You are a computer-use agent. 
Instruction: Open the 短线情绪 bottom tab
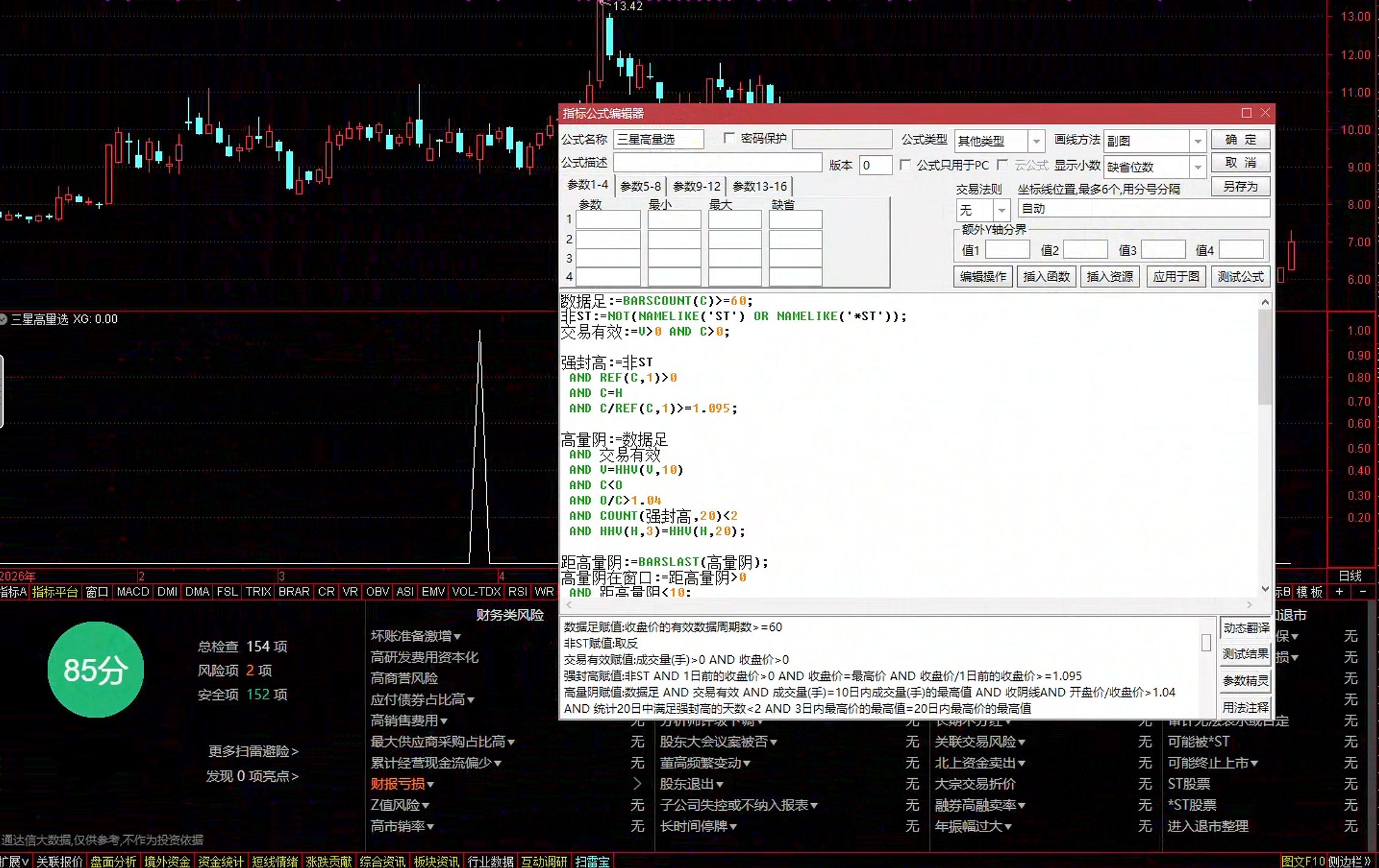click(274, 861)
